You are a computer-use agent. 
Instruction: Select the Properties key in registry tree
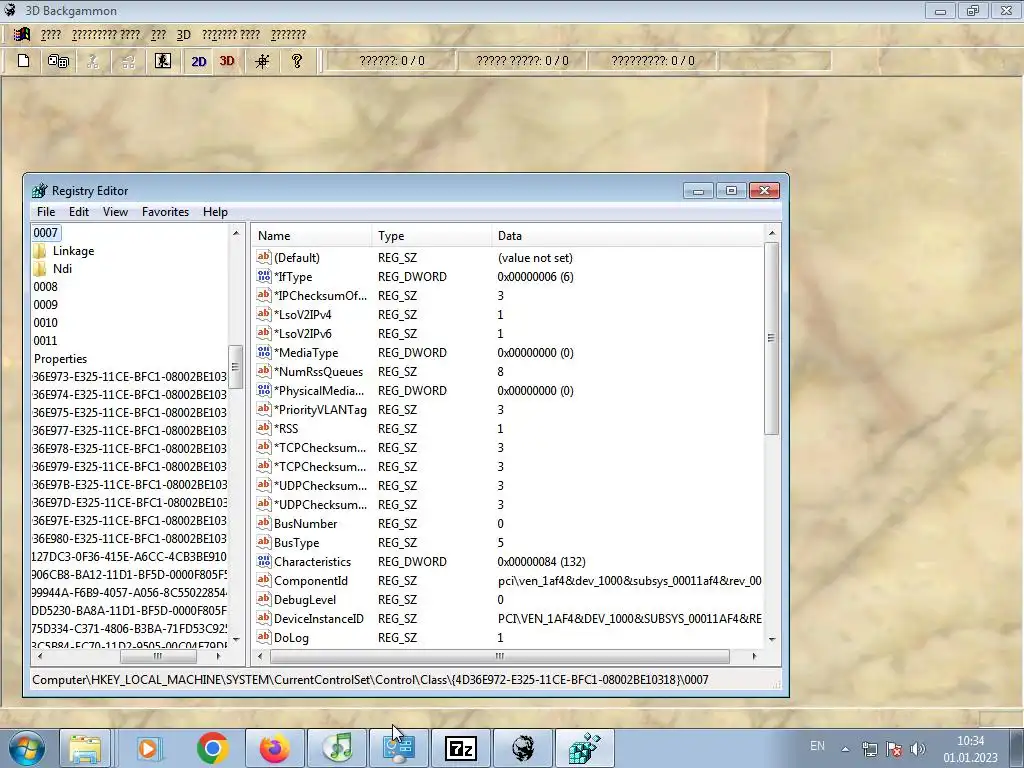[x=60, y=359]
